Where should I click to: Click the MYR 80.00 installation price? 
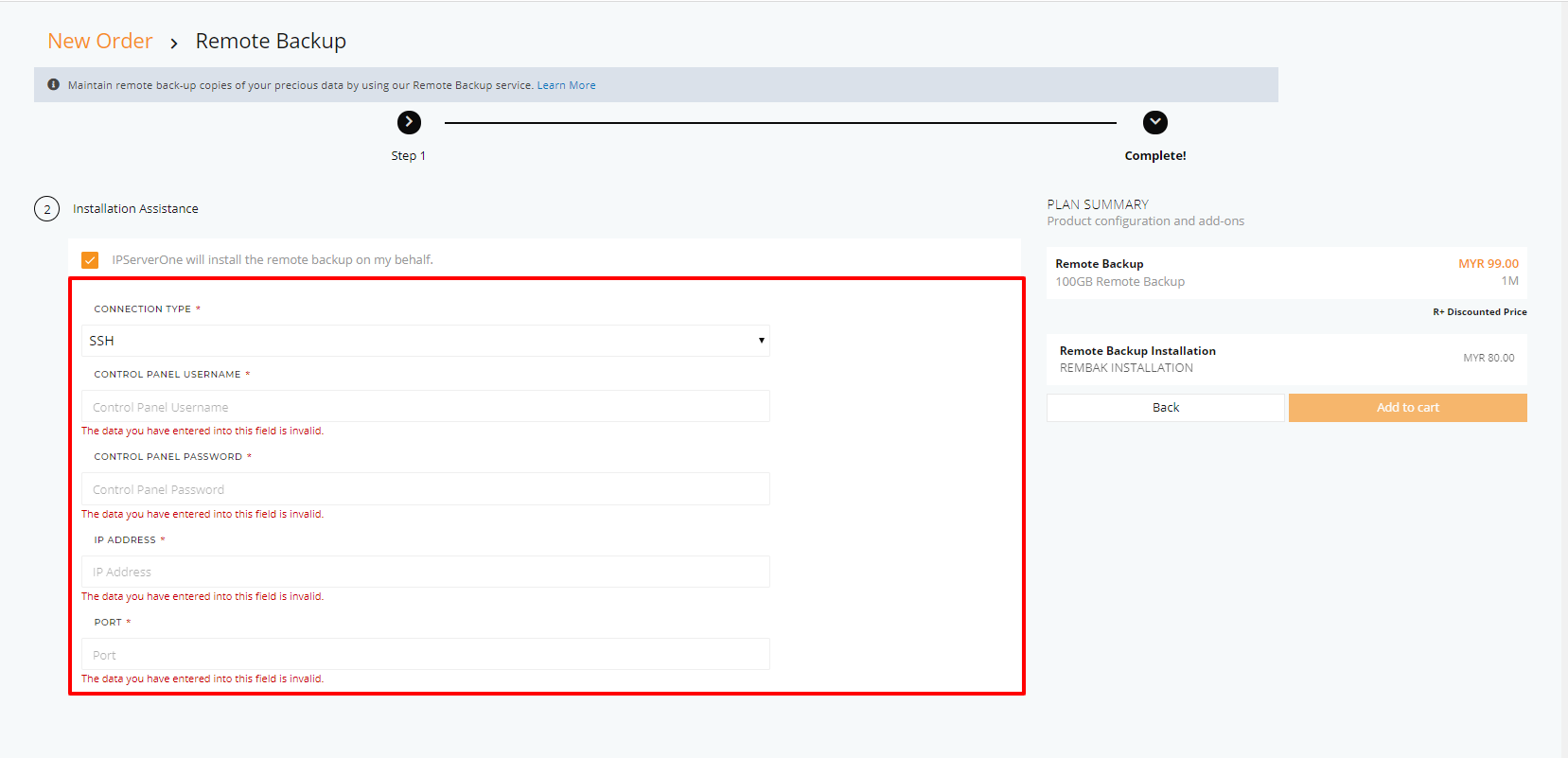tap(1489, 359)
